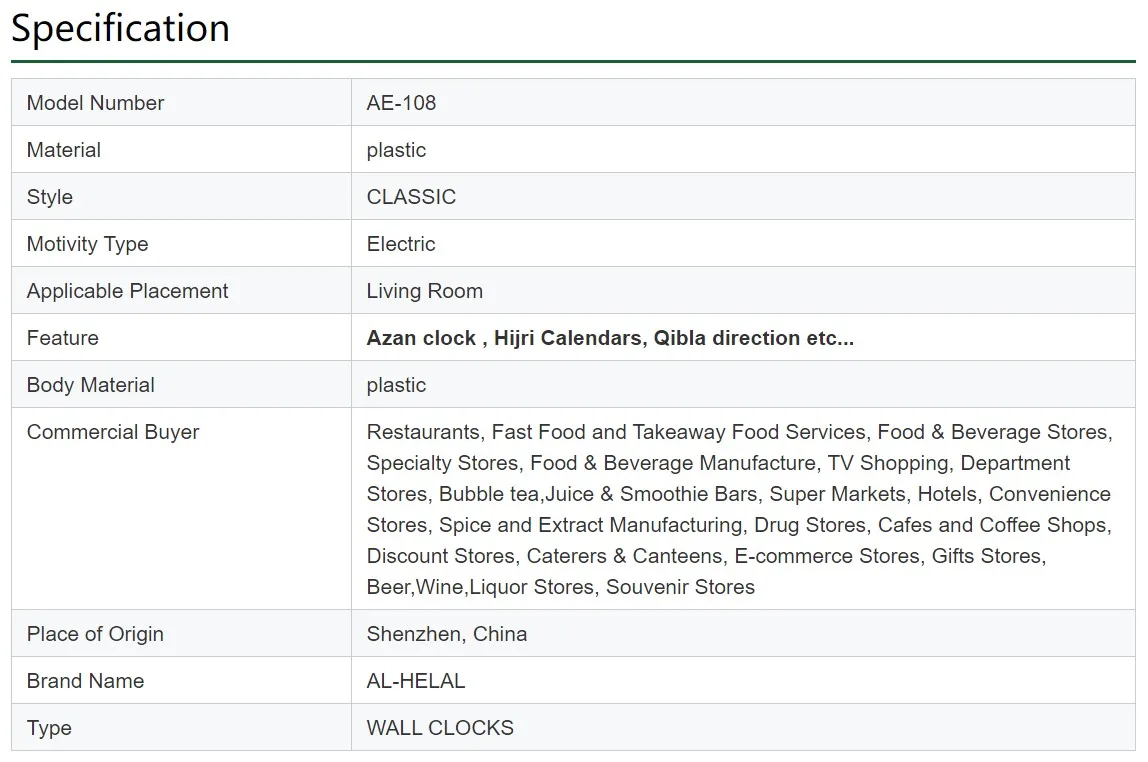
Task: Click the Brand Name label
Action: click(85, 681)
